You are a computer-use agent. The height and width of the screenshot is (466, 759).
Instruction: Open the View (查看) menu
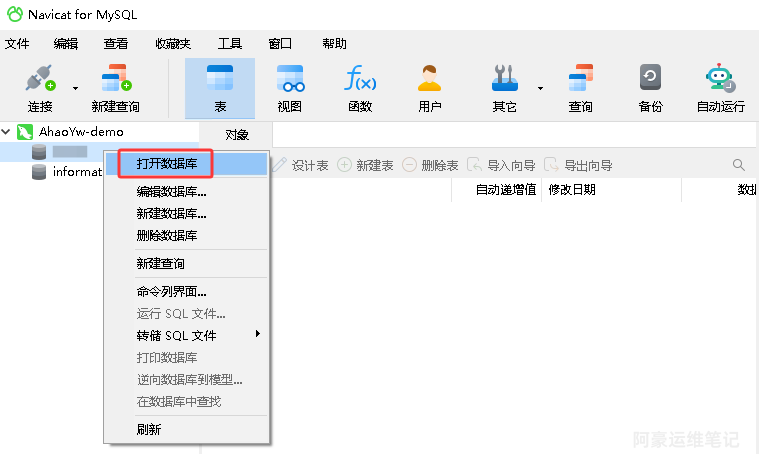[x=116, y=44]
